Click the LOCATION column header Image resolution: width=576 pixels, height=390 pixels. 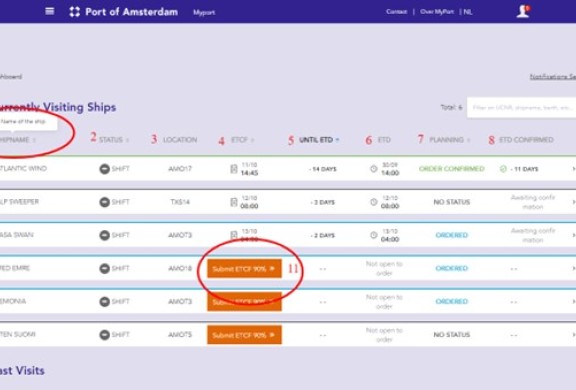point(180,140)
